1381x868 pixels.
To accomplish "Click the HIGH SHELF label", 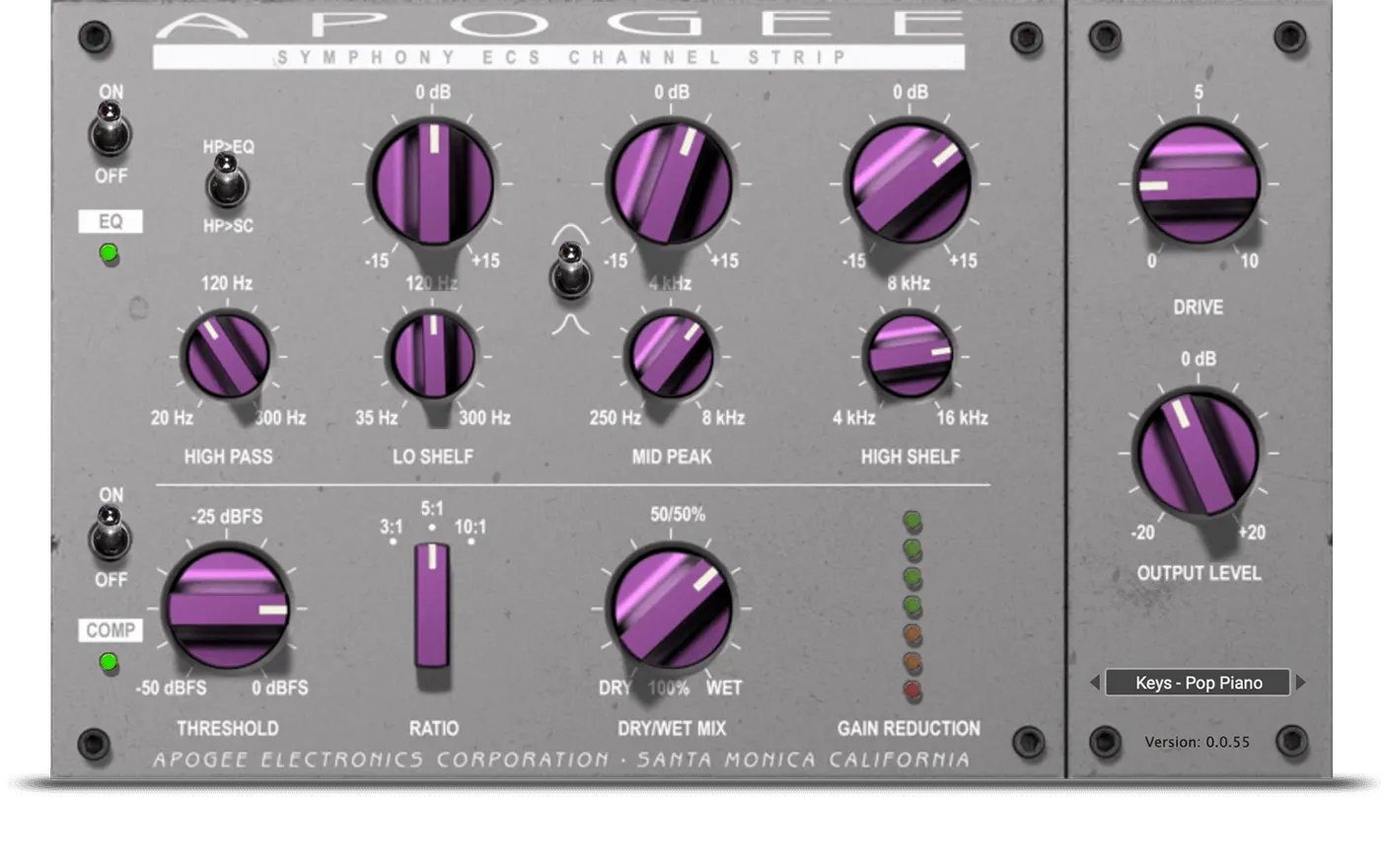I will pyautogui.click(x=909, y=457).
